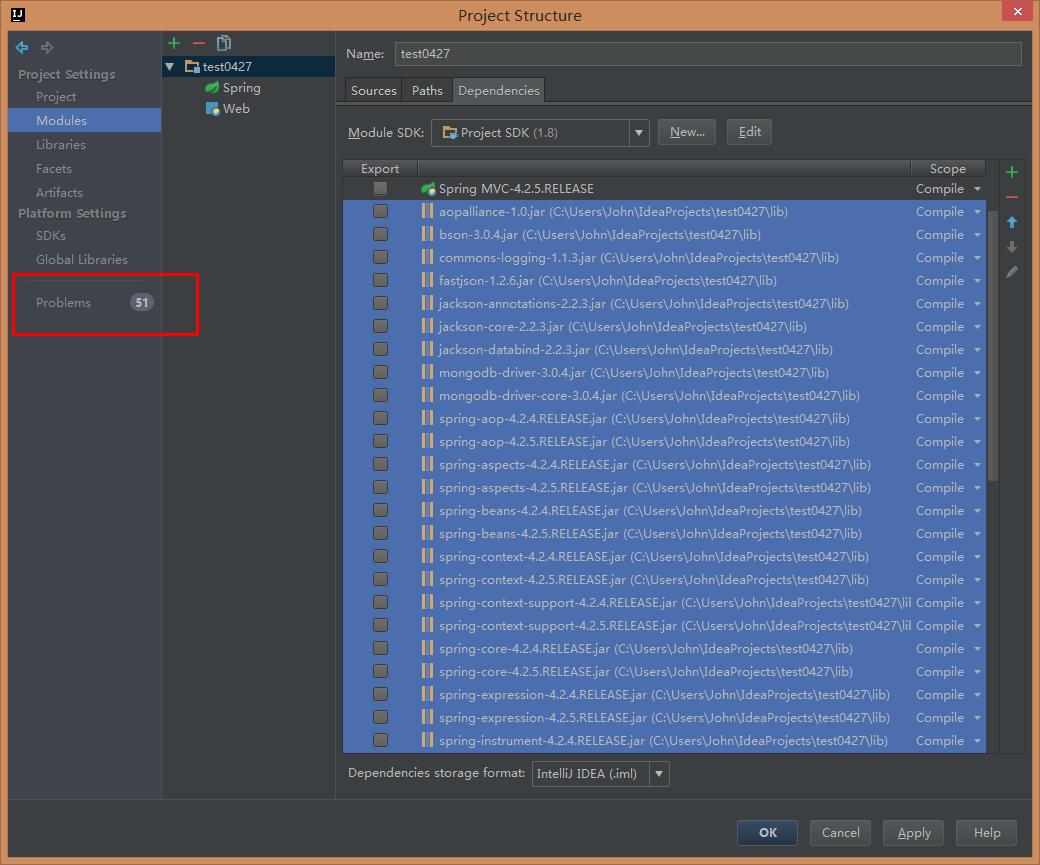Open the SDKs platform settings
Viewport: 1040px width, 865px height.
(50, 235)
